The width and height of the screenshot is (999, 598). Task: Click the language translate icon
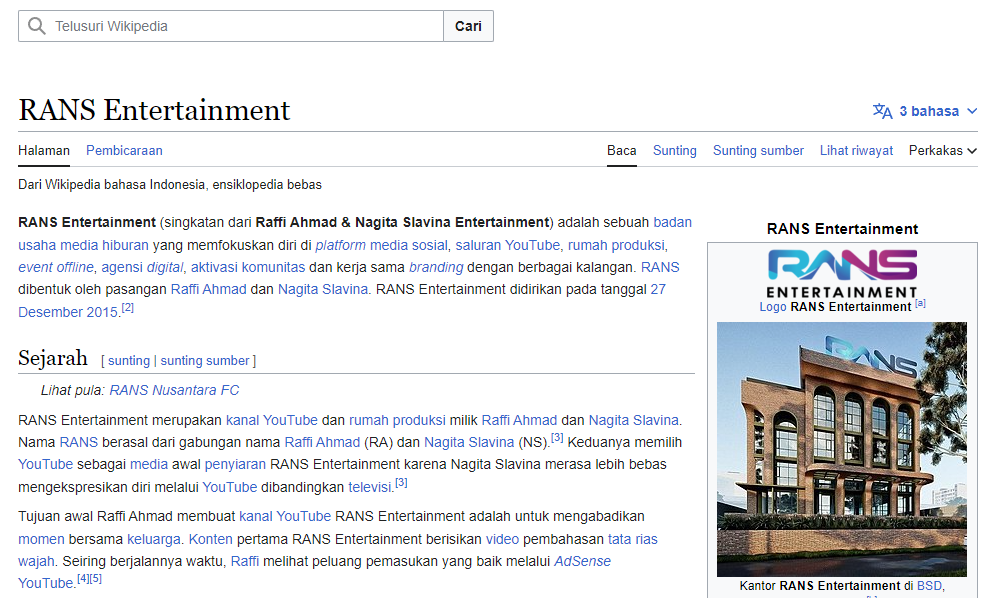[882, 111]
